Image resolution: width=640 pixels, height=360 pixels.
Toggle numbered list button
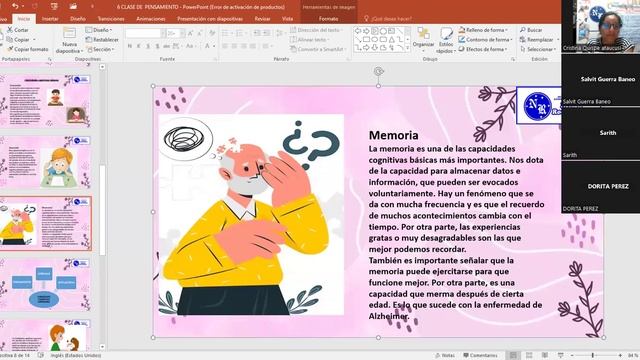click(240, 33)
